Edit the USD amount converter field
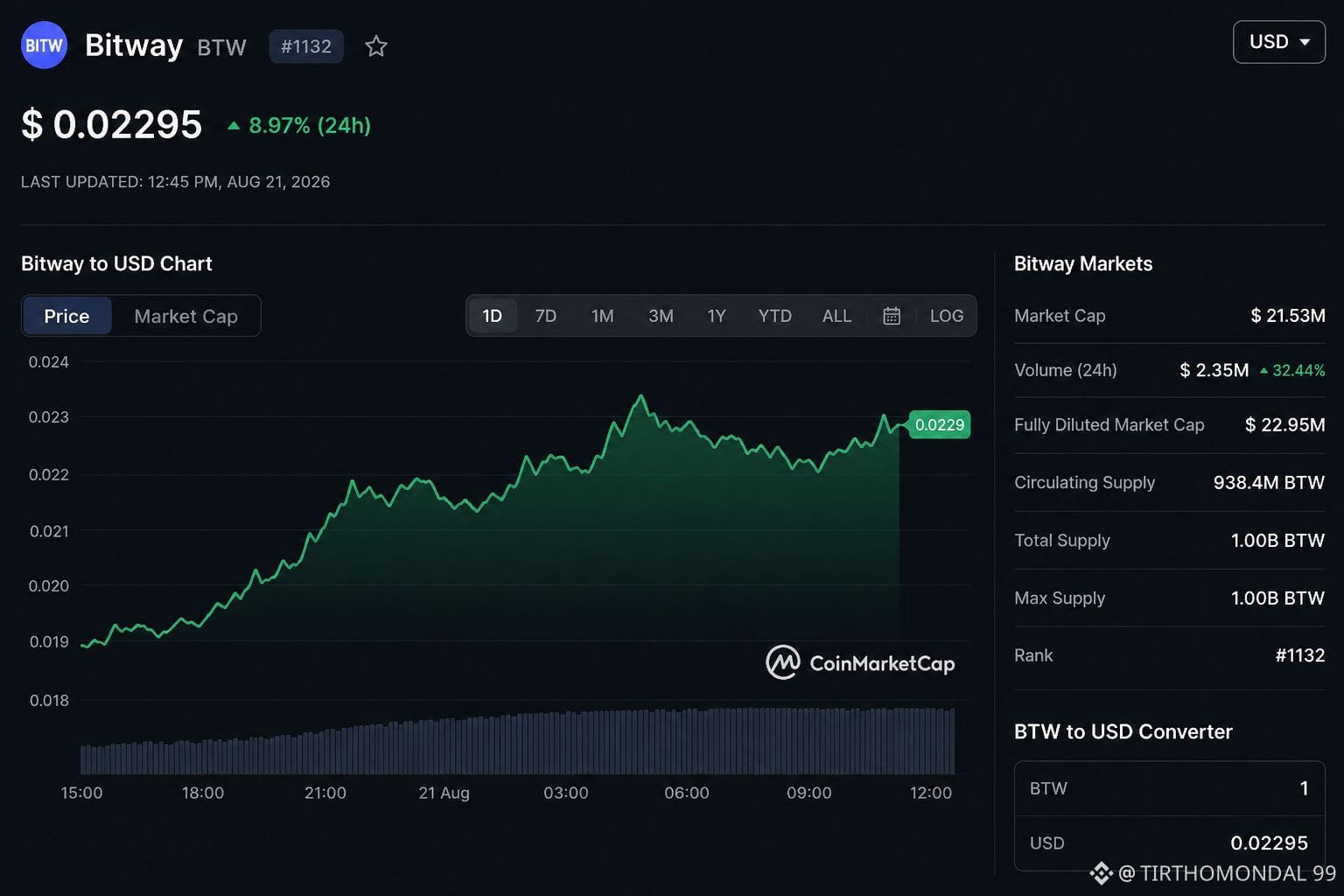Viewport: 1344px width, 896px height. pos(1170,843)
